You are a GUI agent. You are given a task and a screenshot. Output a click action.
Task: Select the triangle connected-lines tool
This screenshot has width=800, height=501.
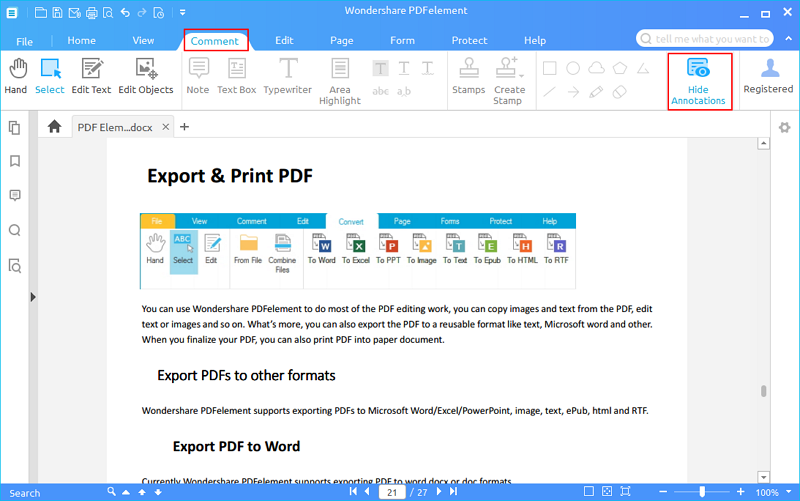[643, 68]
